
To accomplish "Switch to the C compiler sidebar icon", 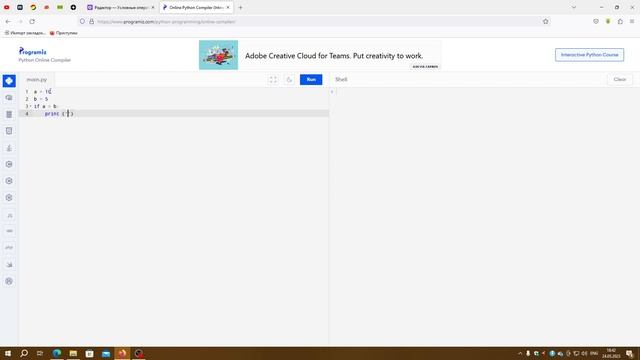I will (9, 164).
